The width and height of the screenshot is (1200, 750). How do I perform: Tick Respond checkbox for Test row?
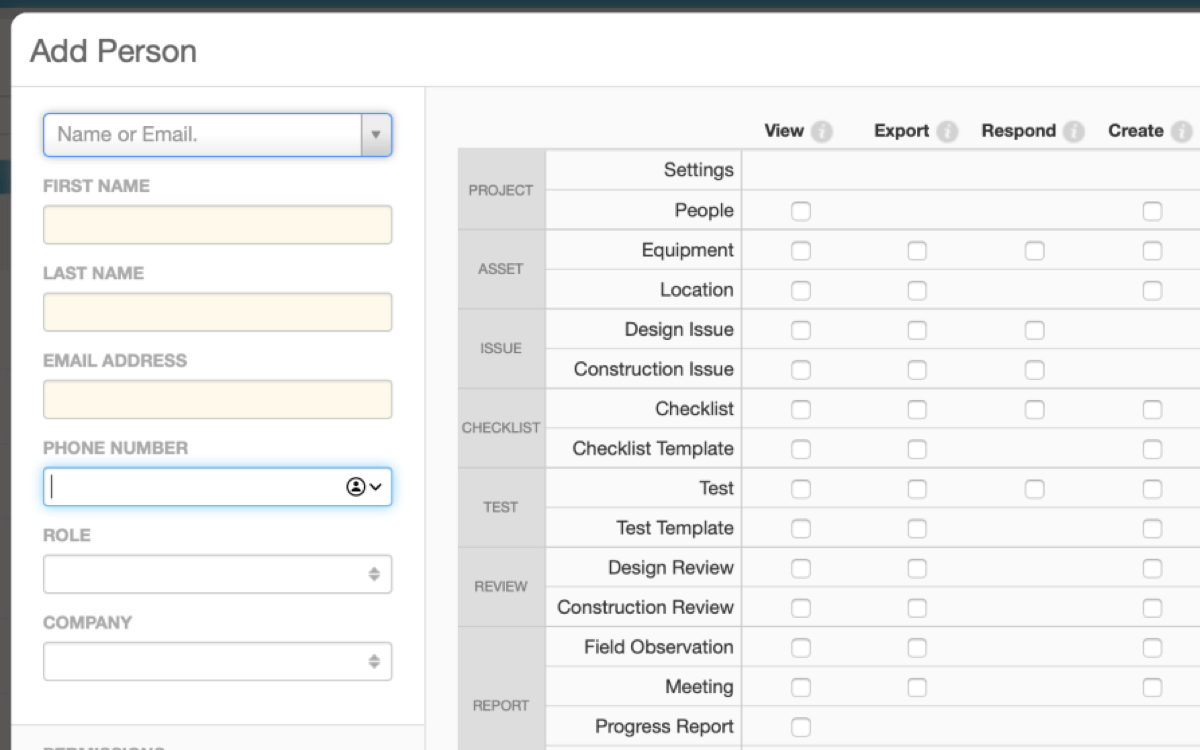(x=1035, y=489)
